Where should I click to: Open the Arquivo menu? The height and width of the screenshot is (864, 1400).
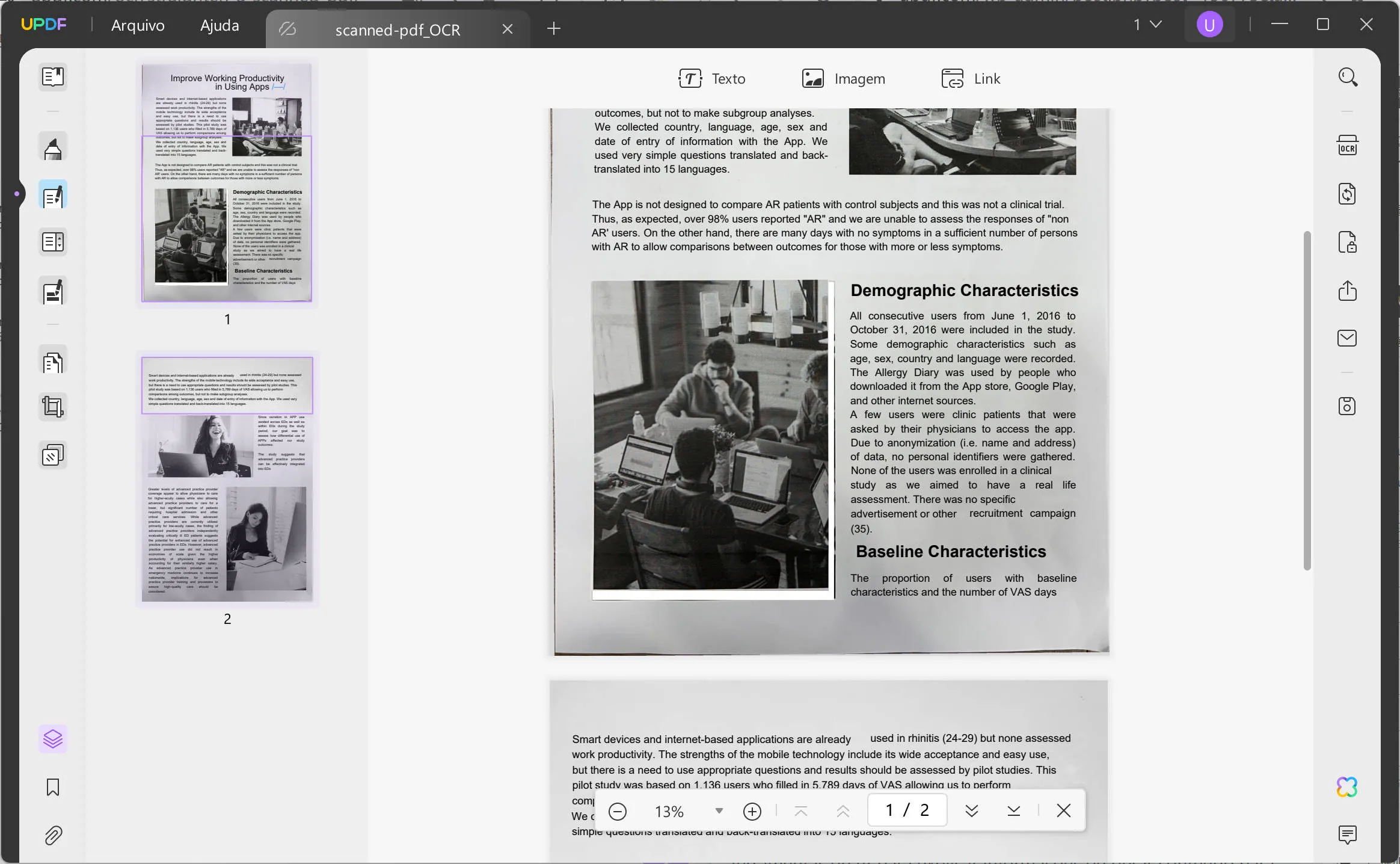(x=137, y=25)
